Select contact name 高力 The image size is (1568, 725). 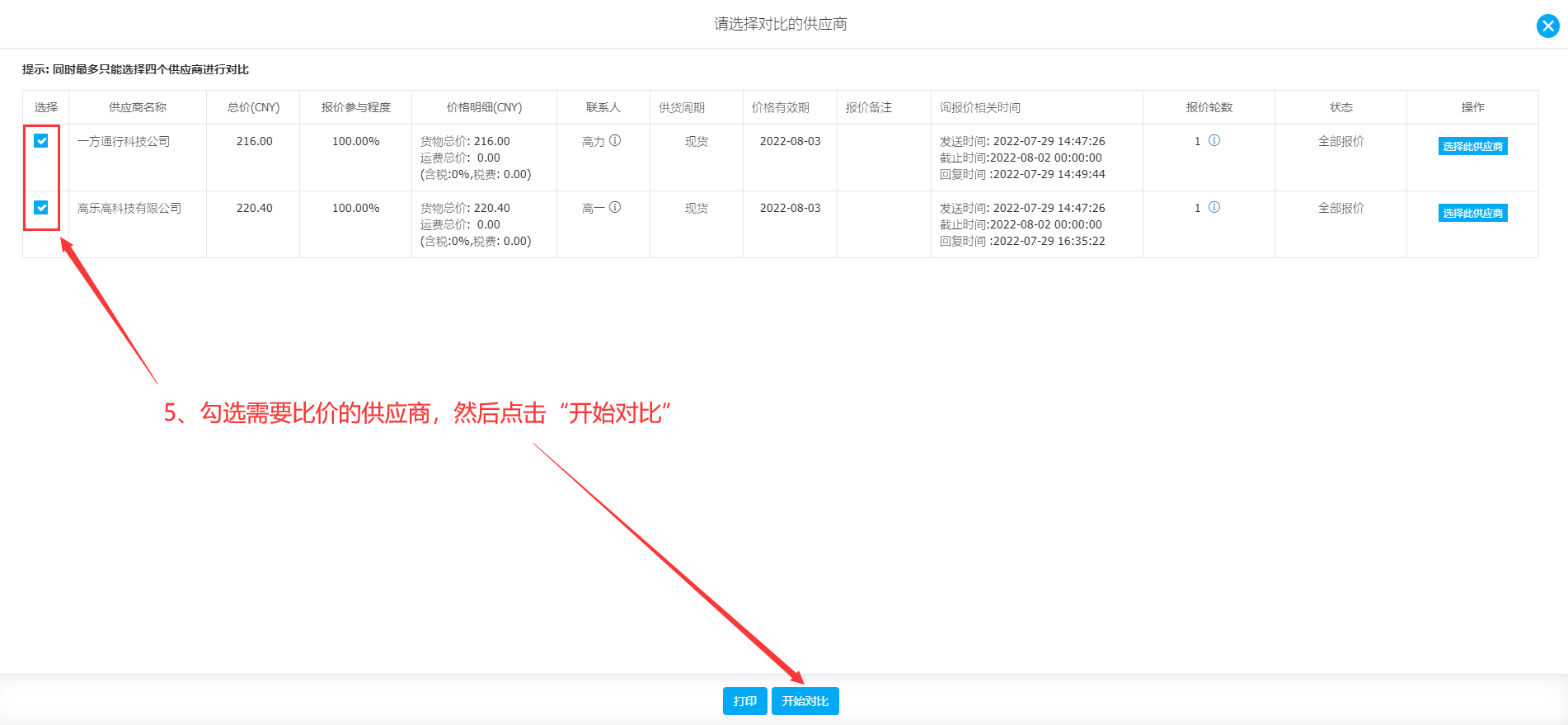594,142
